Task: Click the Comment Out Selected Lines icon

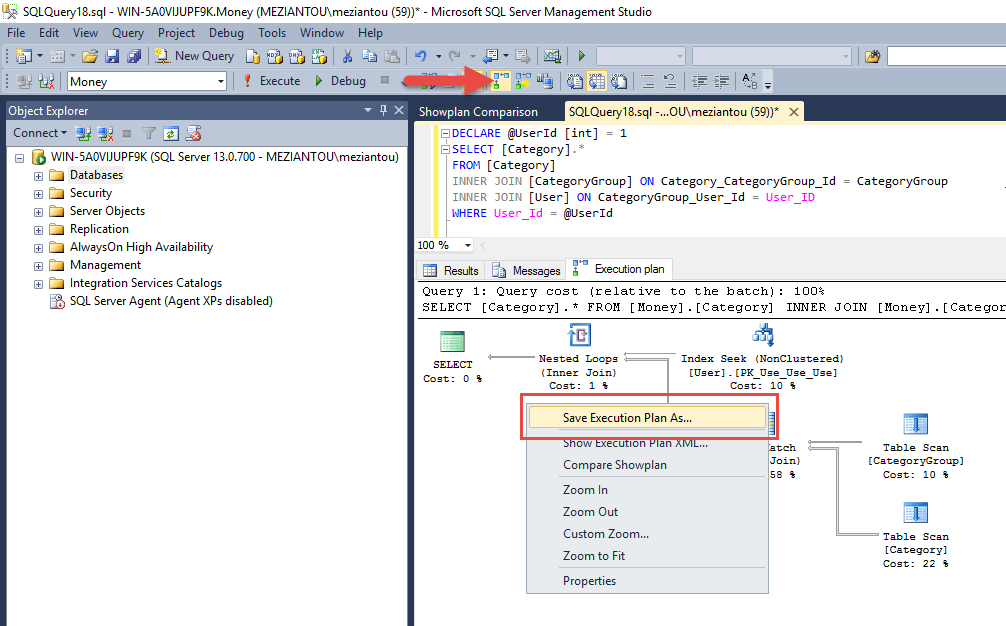Action: pos(647,80)
